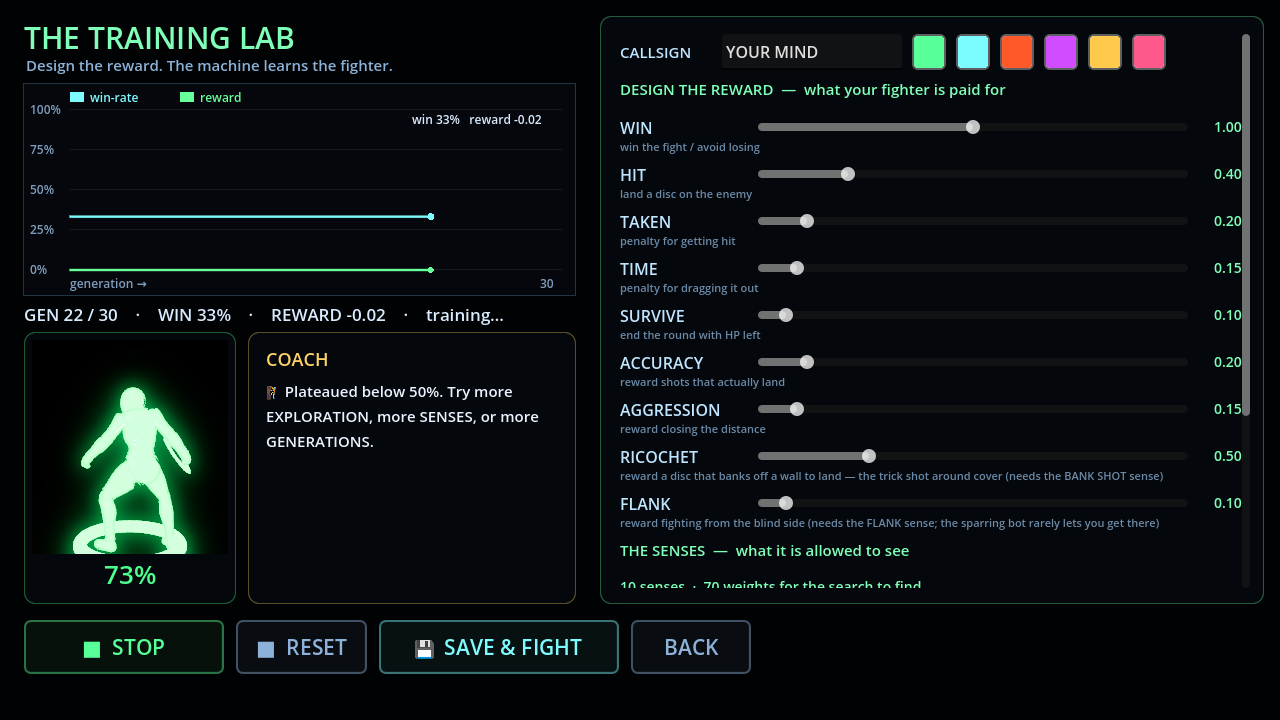
Task: Click the HIT reward slider handle
Action: point(848,174)
